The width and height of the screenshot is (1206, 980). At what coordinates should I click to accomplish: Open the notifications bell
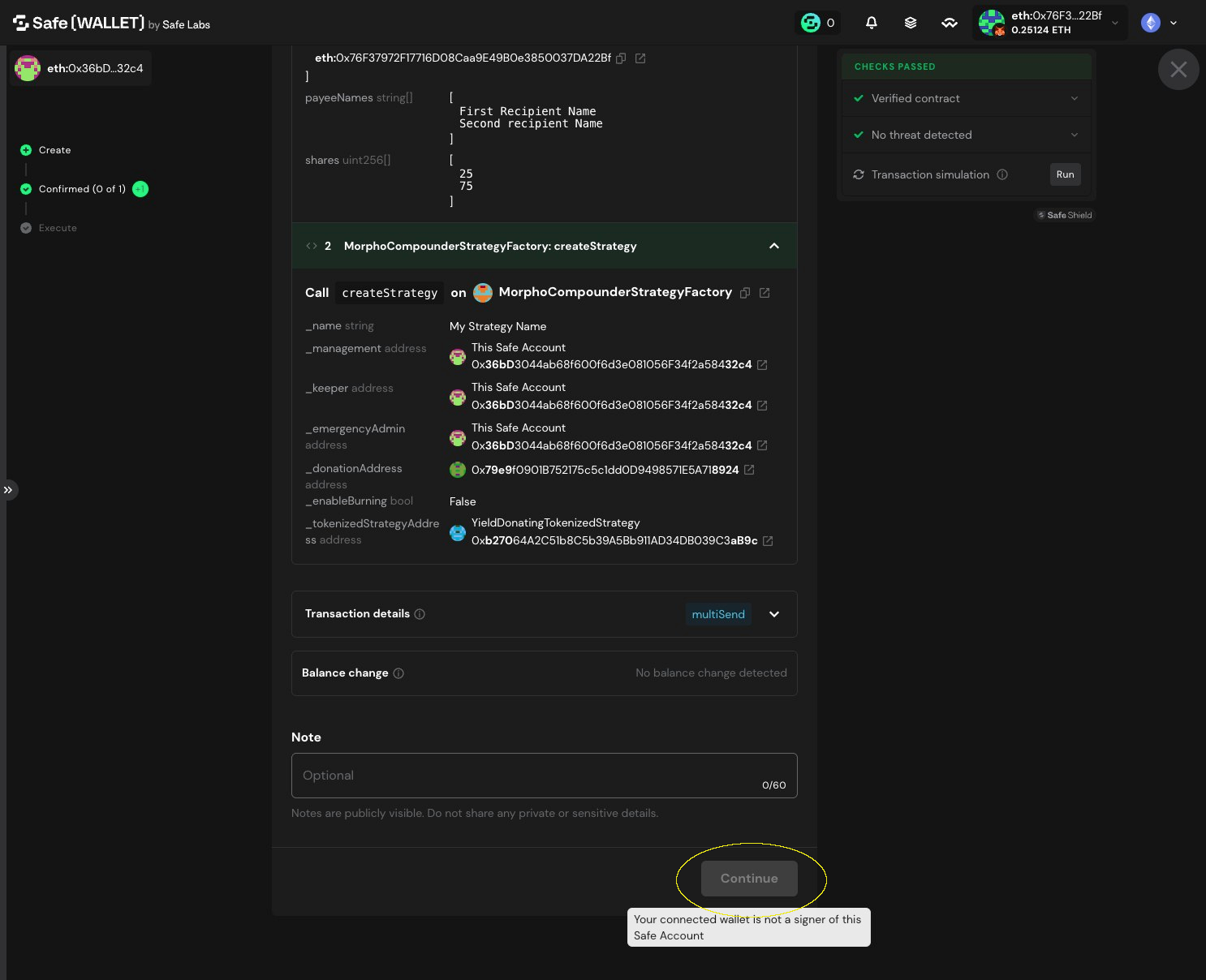pos(872,23)
